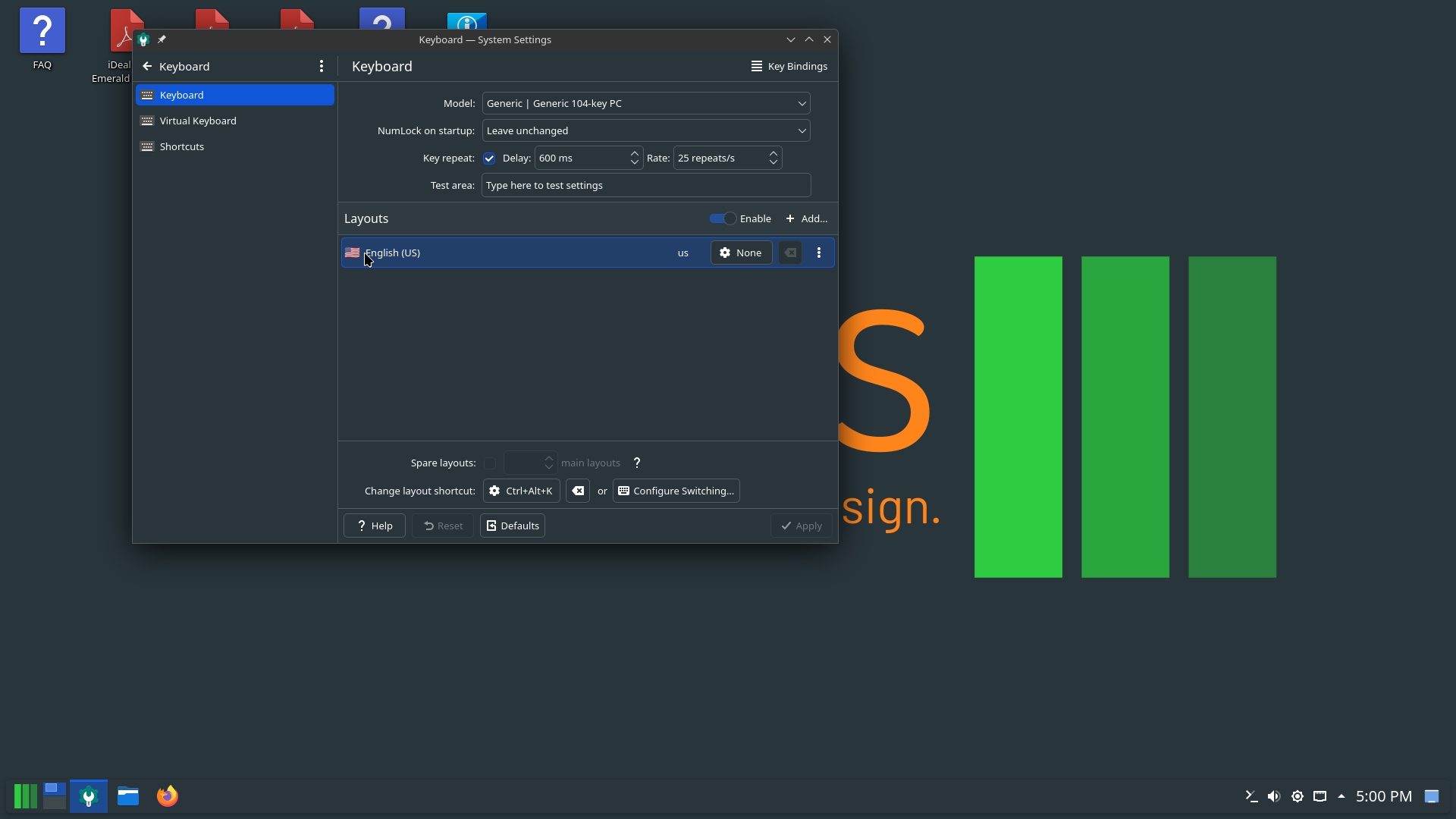Select Keyboard in the sidebar
This screenshot has width=1456, height=819.
[x=235, y=95]
